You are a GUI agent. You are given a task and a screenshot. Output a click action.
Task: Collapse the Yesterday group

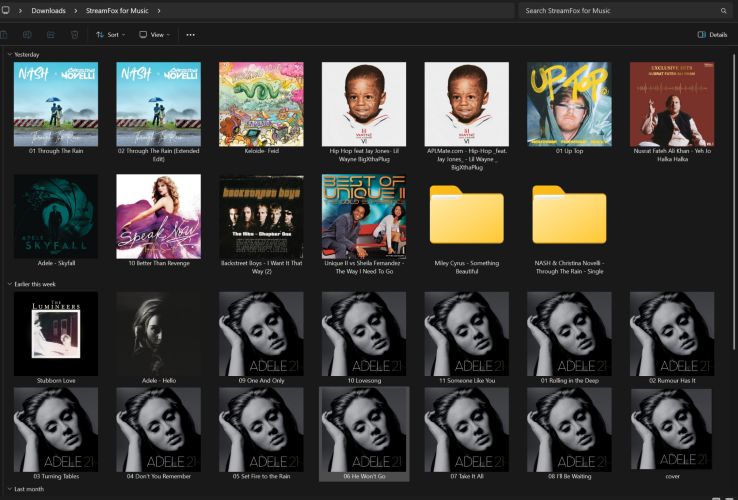(x=9, y=54)
